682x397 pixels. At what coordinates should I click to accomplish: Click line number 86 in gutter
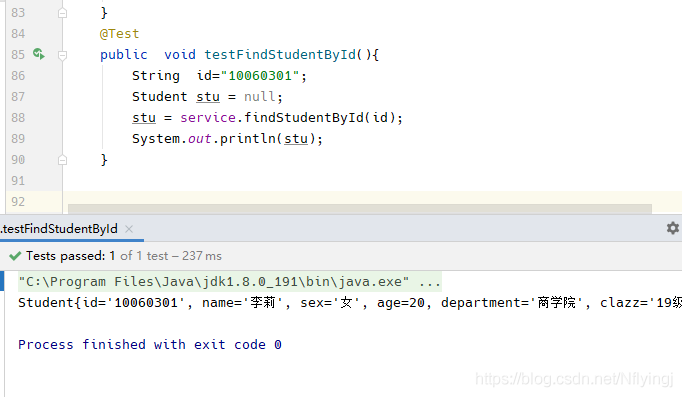(x=18, y=76)
